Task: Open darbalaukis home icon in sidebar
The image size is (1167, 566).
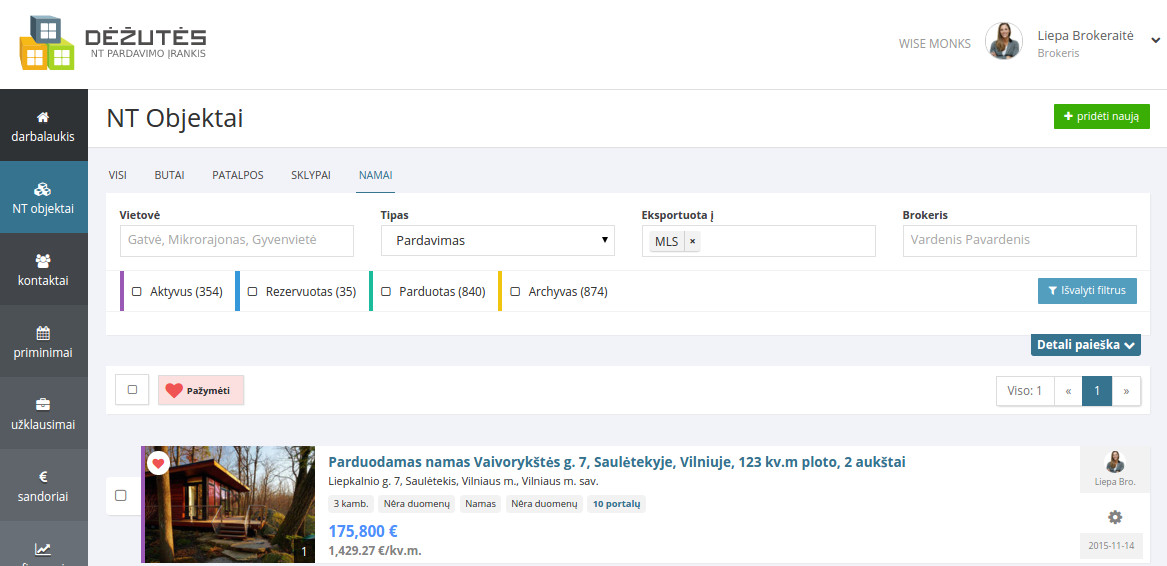Action: click(x=43, y=117)
